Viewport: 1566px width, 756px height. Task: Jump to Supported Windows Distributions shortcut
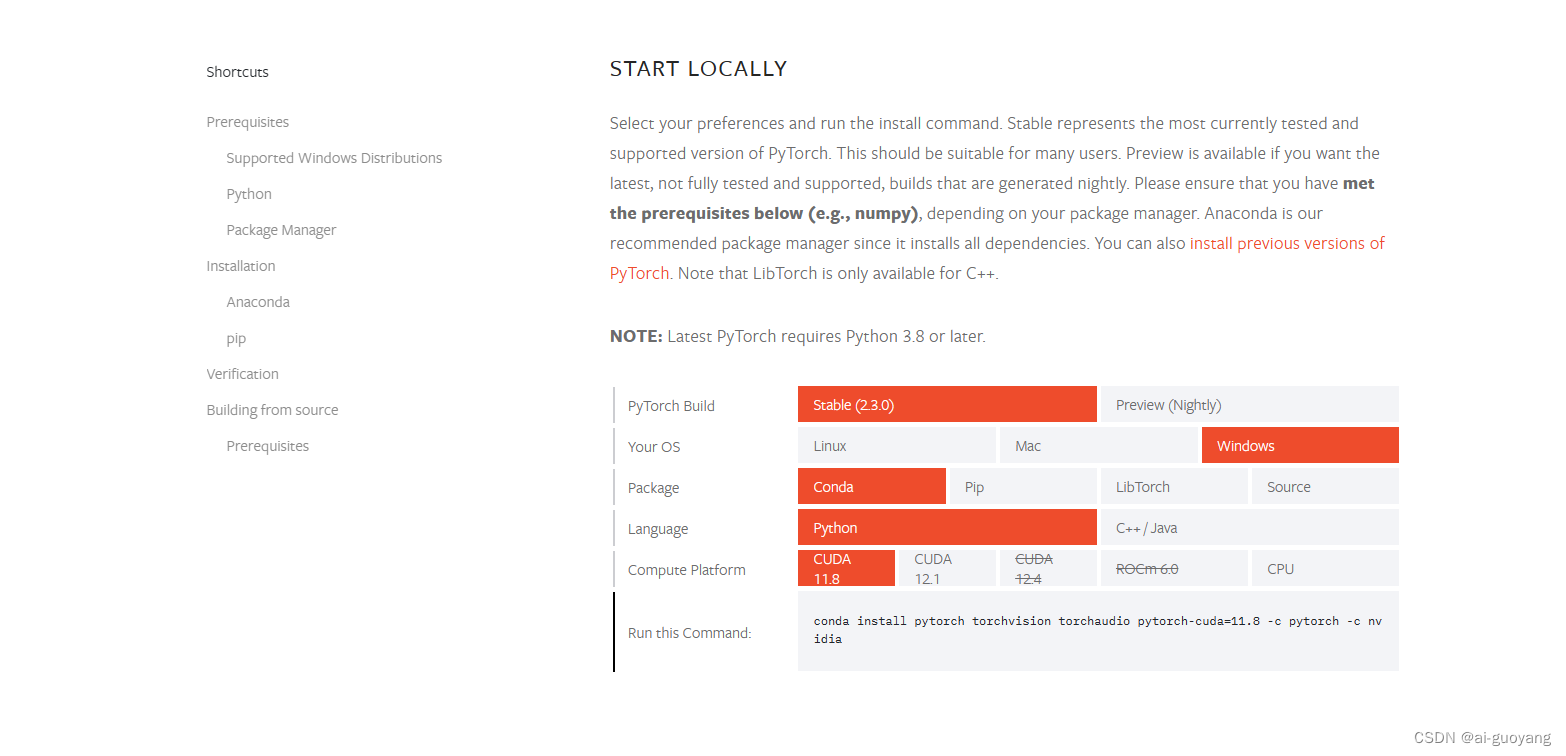click(x=334, y=158)
